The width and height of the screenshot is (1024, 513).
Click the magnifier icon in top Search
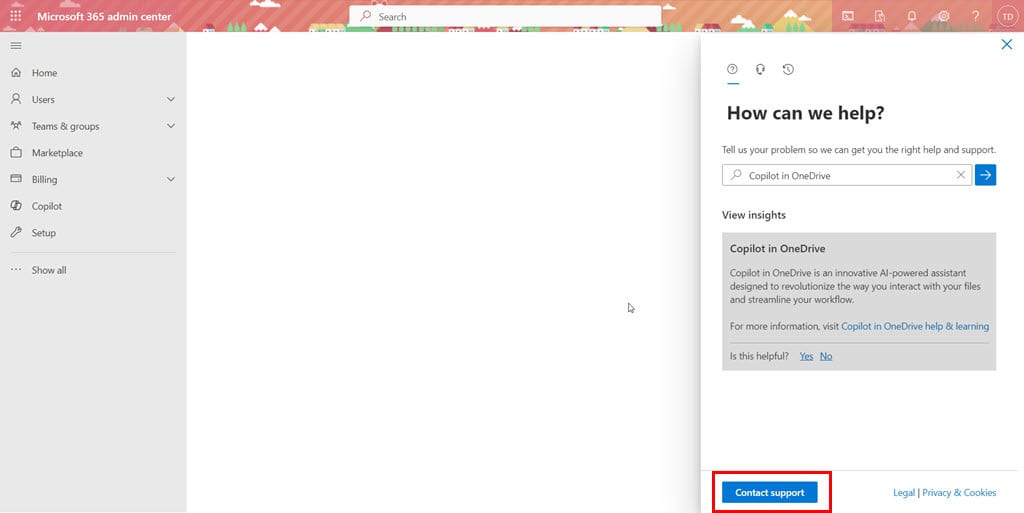point(366,16)
